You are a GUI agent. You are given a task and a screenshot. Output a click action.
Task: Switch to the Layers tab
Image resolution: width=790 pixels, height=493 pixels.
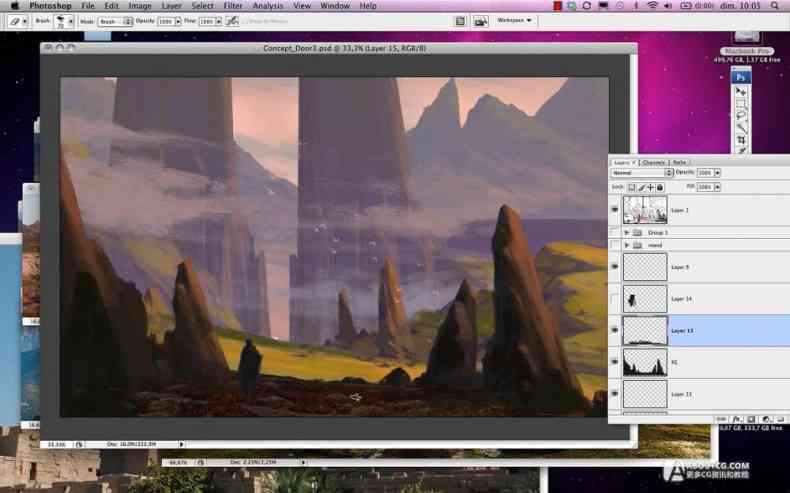(x=622, y=163)
